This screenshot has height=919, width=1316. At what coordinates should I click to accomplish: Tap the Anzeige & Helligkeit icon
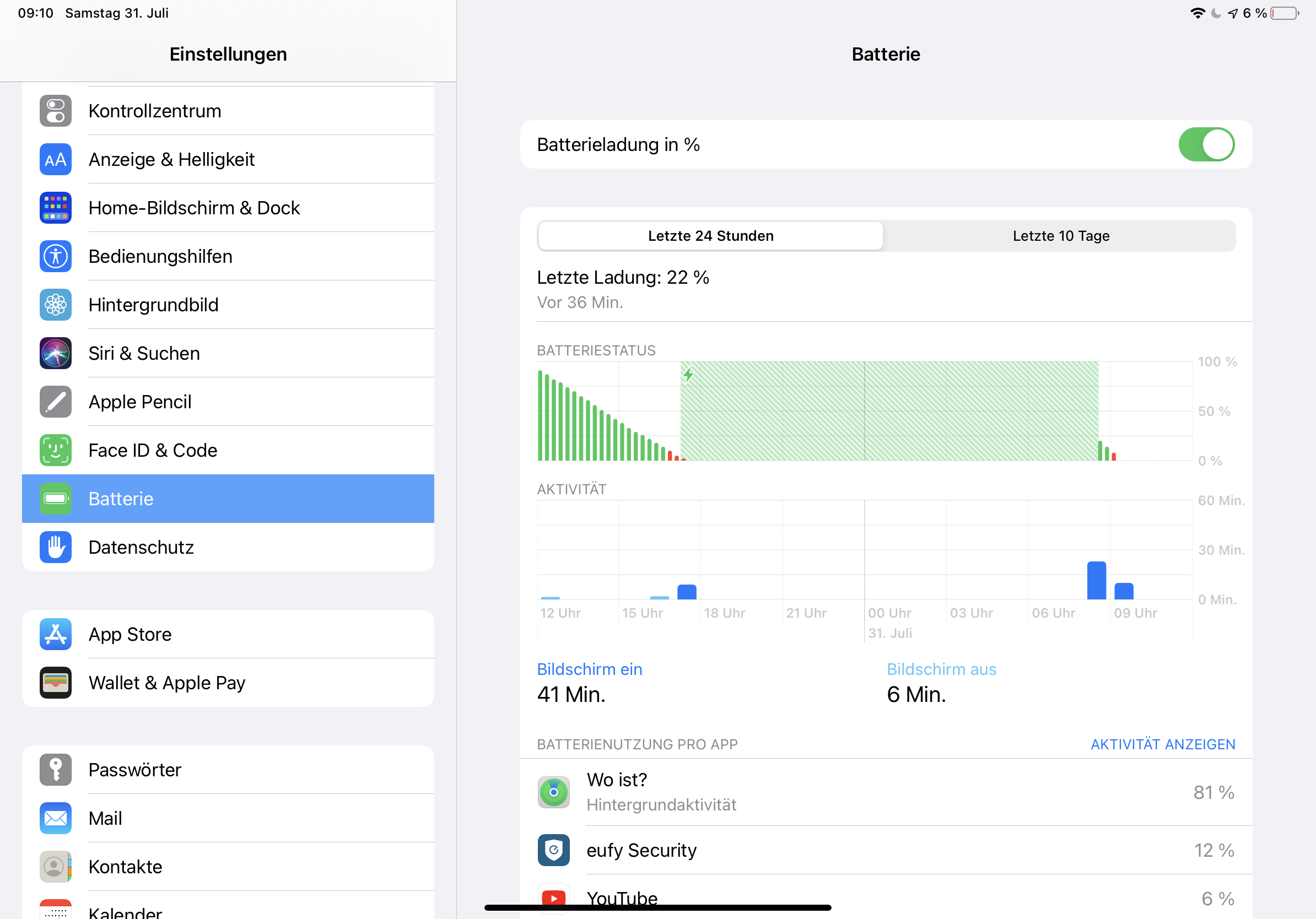pyautogui.click(x=56, y=159)
